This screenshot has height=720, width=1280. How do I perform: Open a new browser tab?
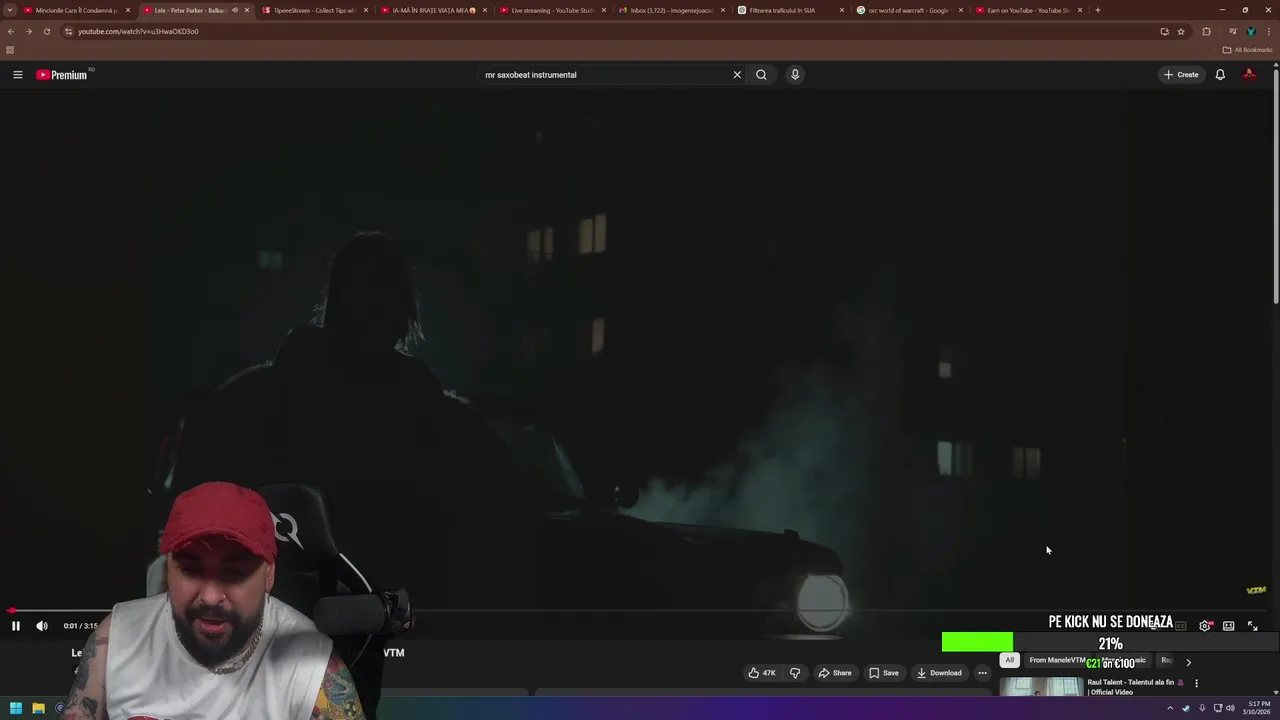pyautogui.click(x=1097, y=10)
